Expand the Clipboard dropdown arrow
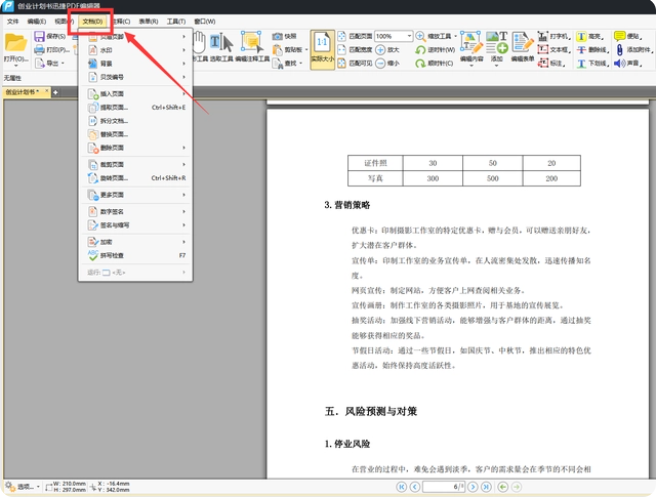The image size is (658, 497). pos(306,50)
